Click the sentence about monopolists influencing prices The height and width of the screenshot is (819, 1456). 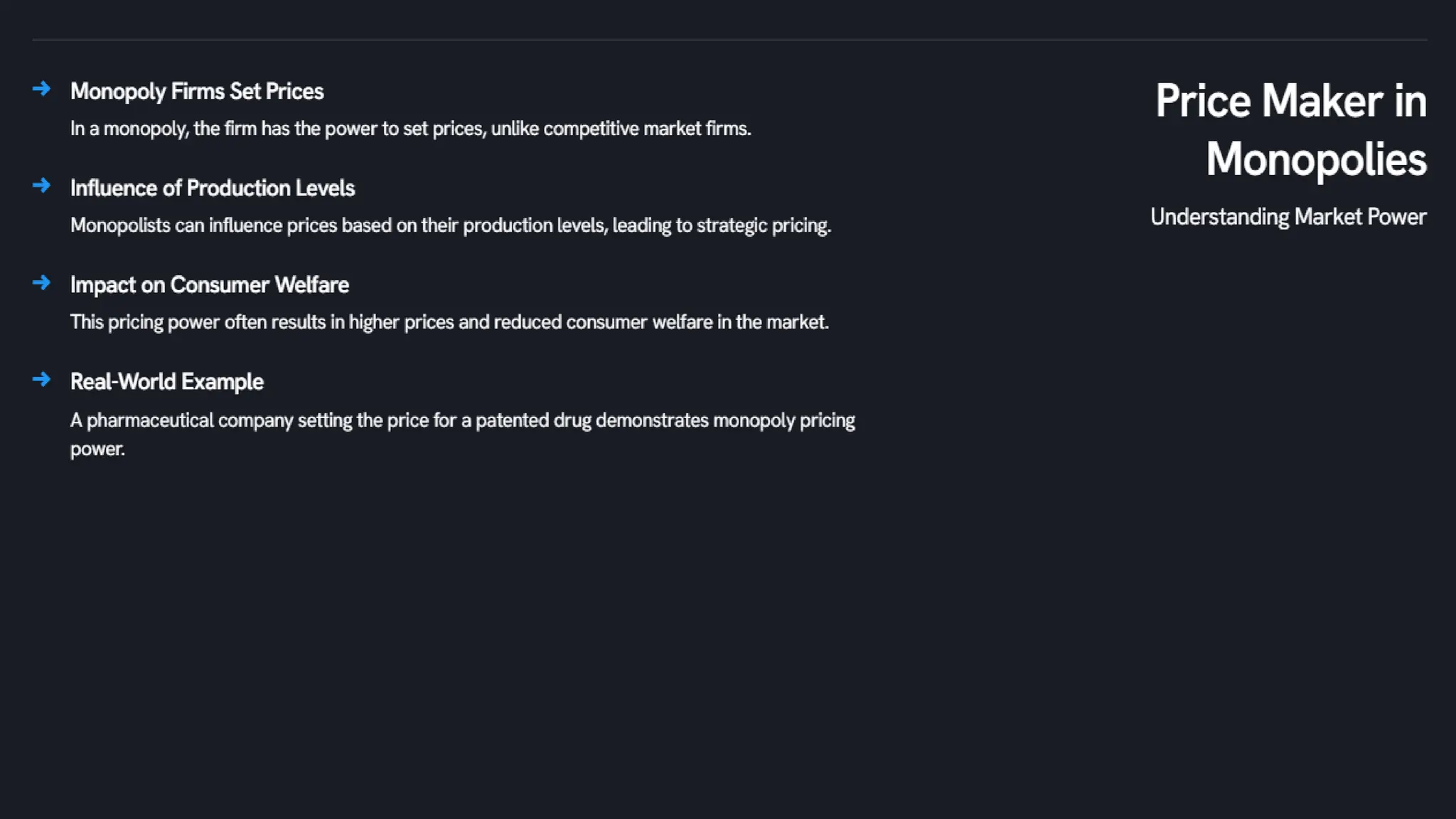[x=451, y=225]
